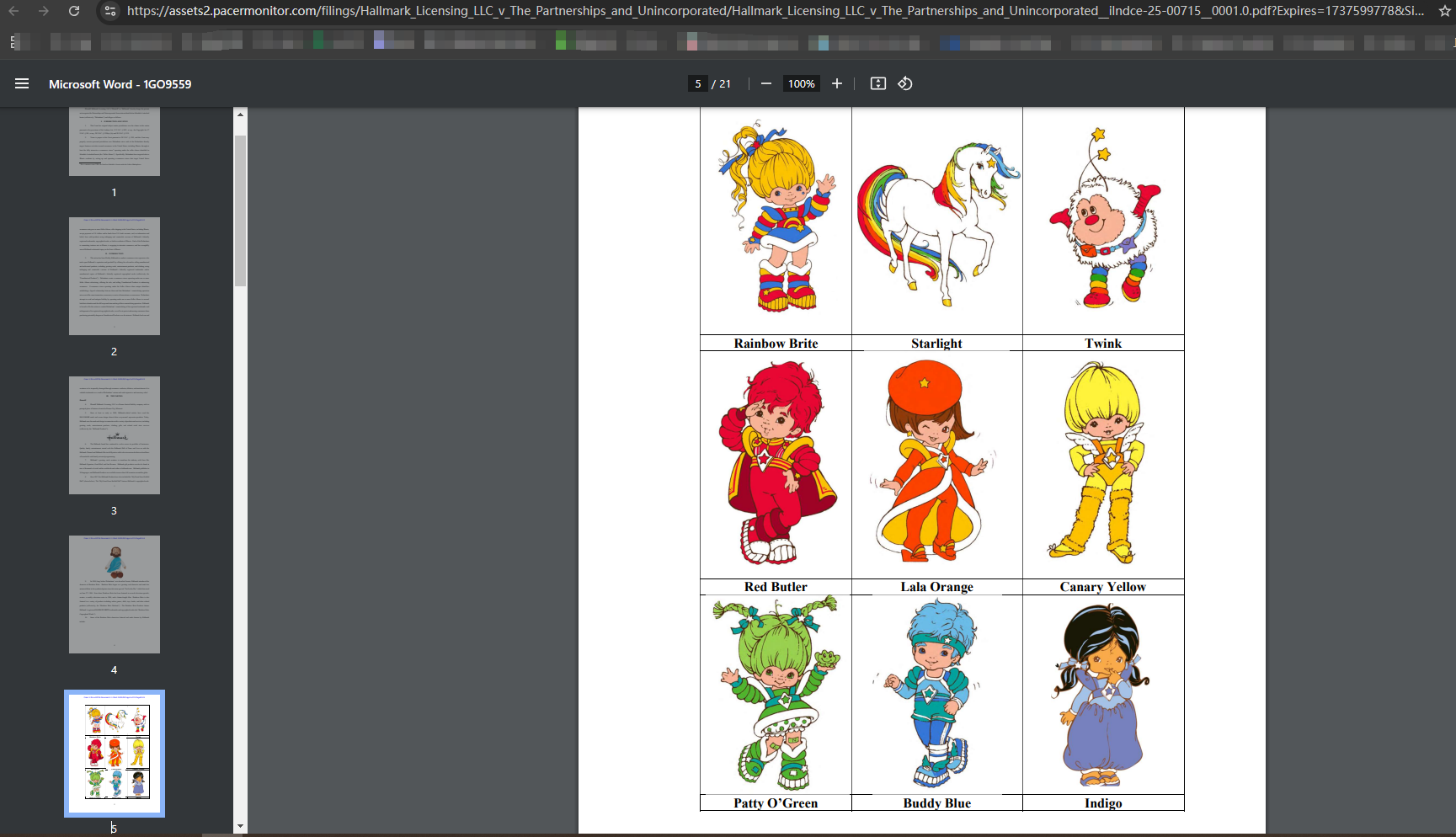The height and width of the screenshot is (837, 1456).
Task: Toggle the PDF sidebar with the hamburger icon
Action: click(x=22, y=83)
